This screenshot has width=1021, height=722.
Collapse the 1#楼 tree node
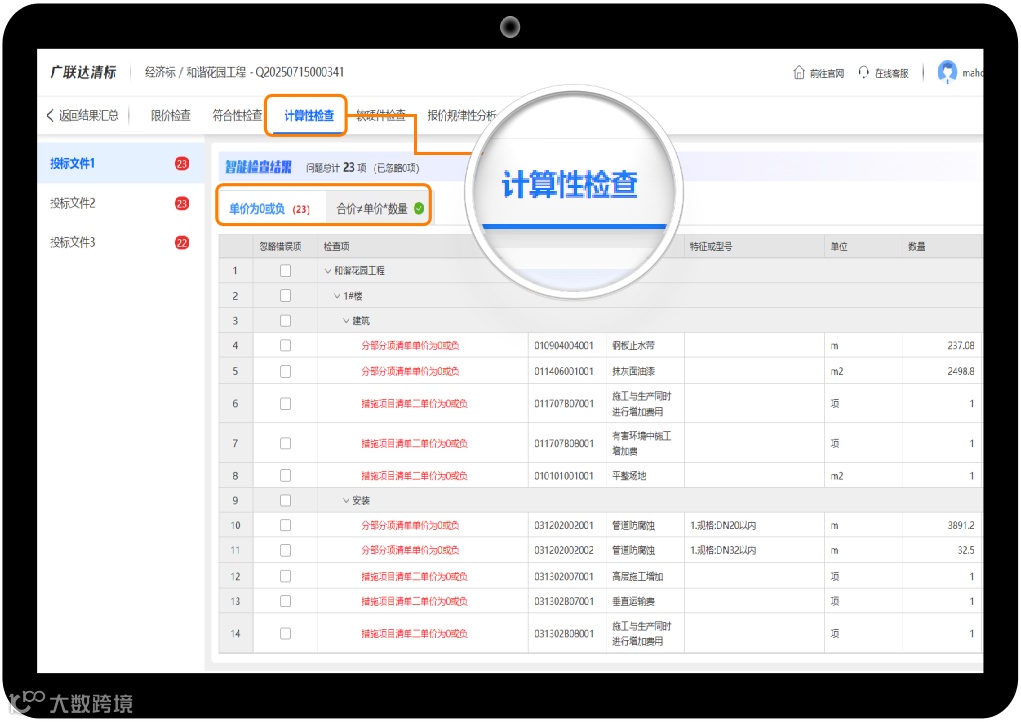pos(337,296)
